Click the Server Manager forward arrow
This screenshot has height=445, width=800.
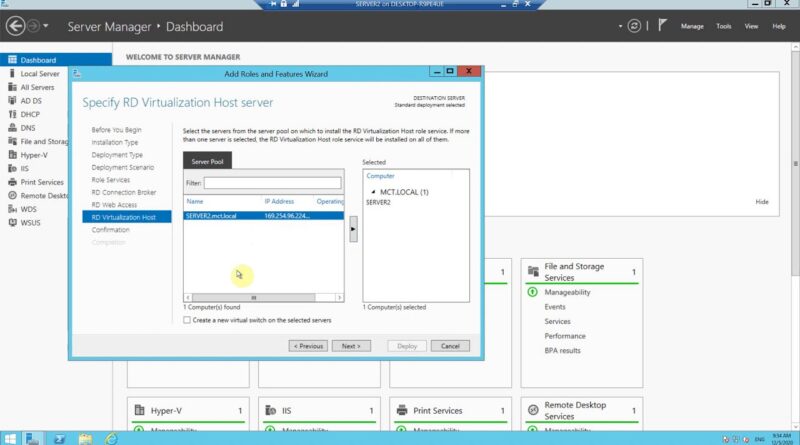click(33, 26)
